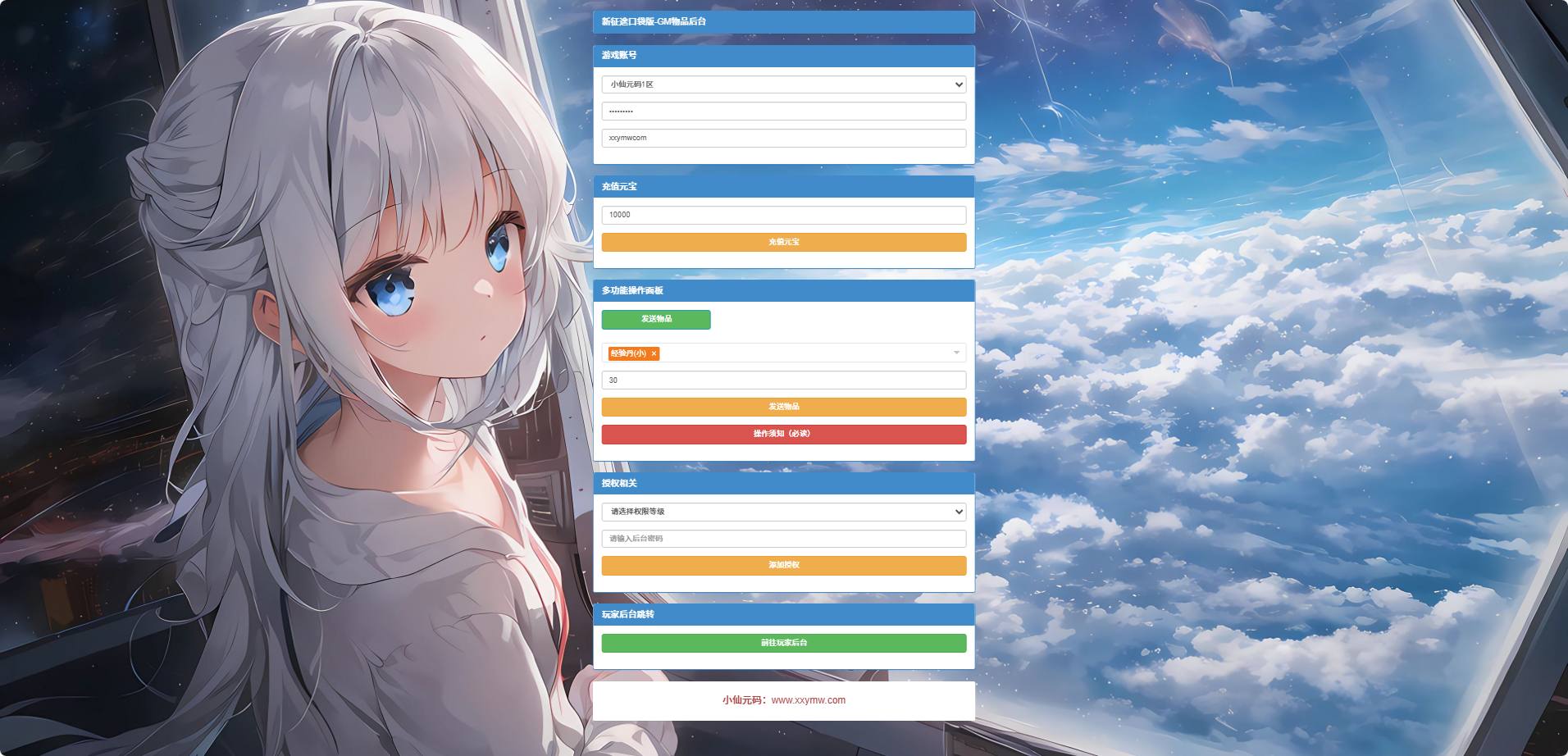This screenshot has width=1568, height=756.
Task: Remove the 经验丹(小) tag with its x
Action: pos(654,353)
